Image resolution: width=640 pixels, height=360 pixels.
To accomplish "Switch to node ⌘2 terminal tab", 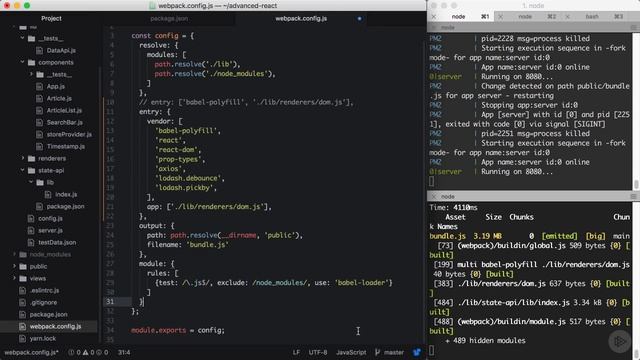I will click(x=528, y=17).
